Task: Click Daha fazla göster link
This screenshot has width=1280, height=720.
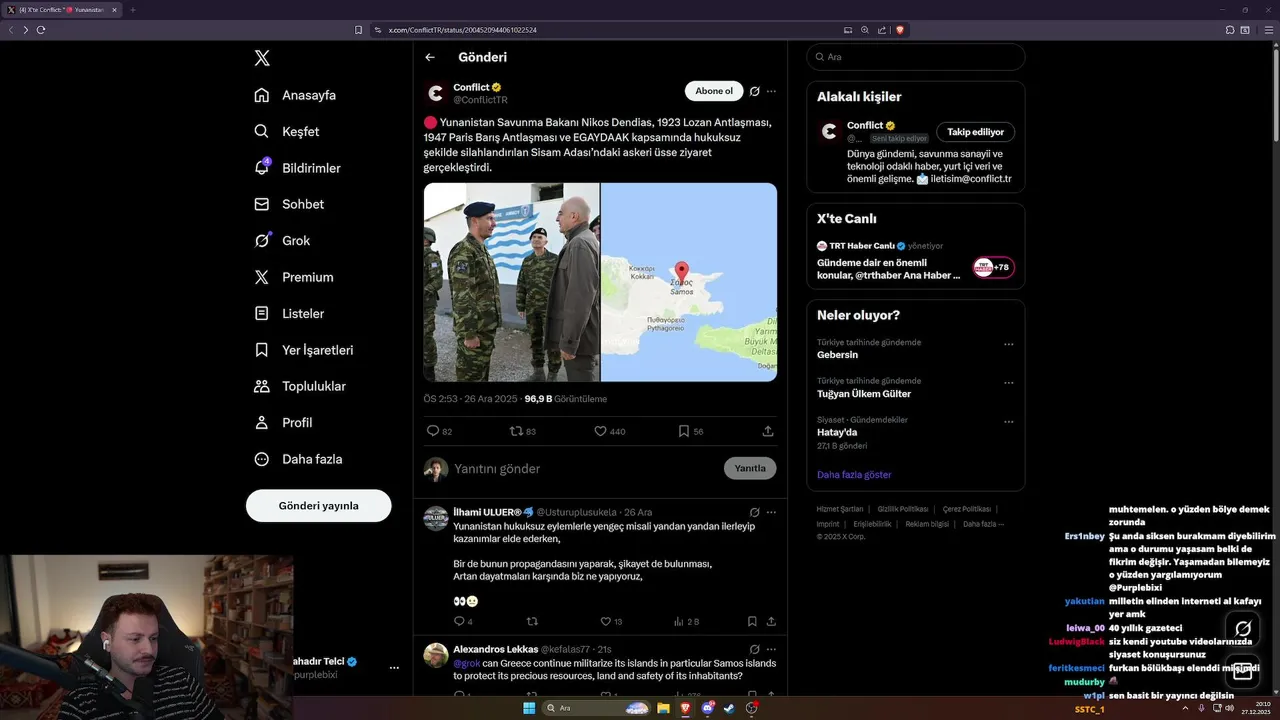Action: click(854, 475)
